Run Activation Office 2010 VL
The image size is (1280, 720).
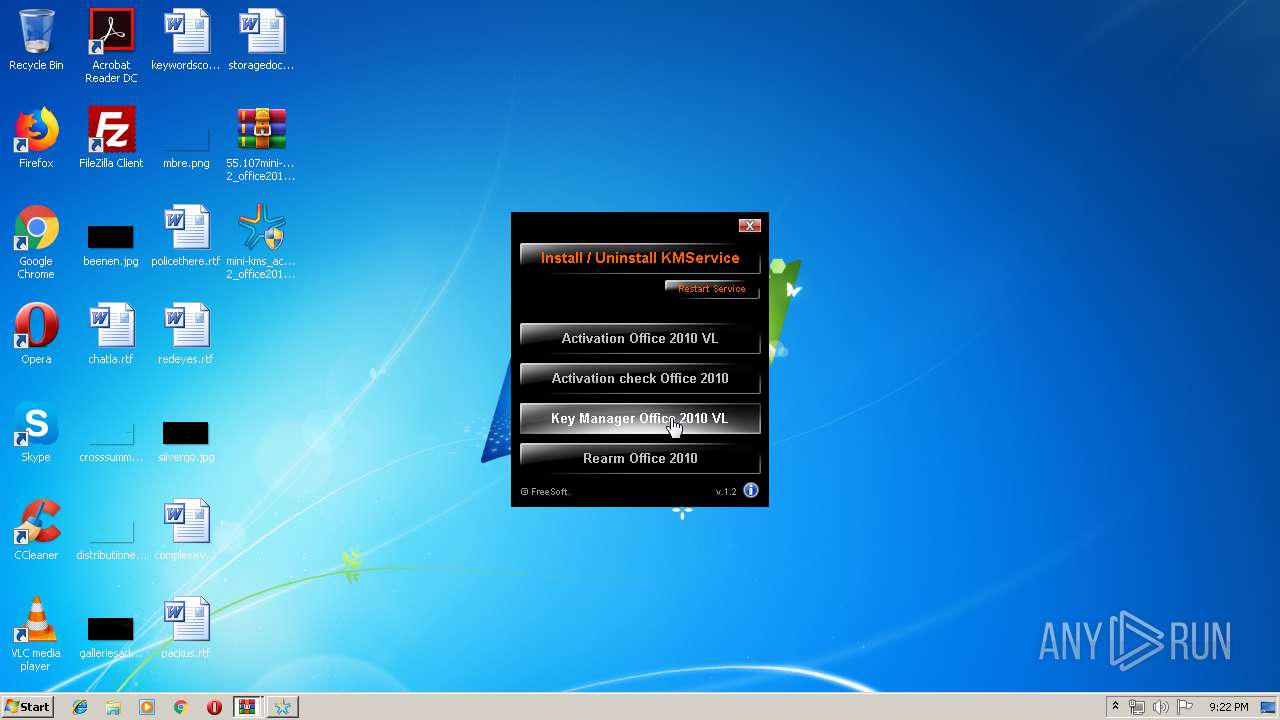point(640,338)
